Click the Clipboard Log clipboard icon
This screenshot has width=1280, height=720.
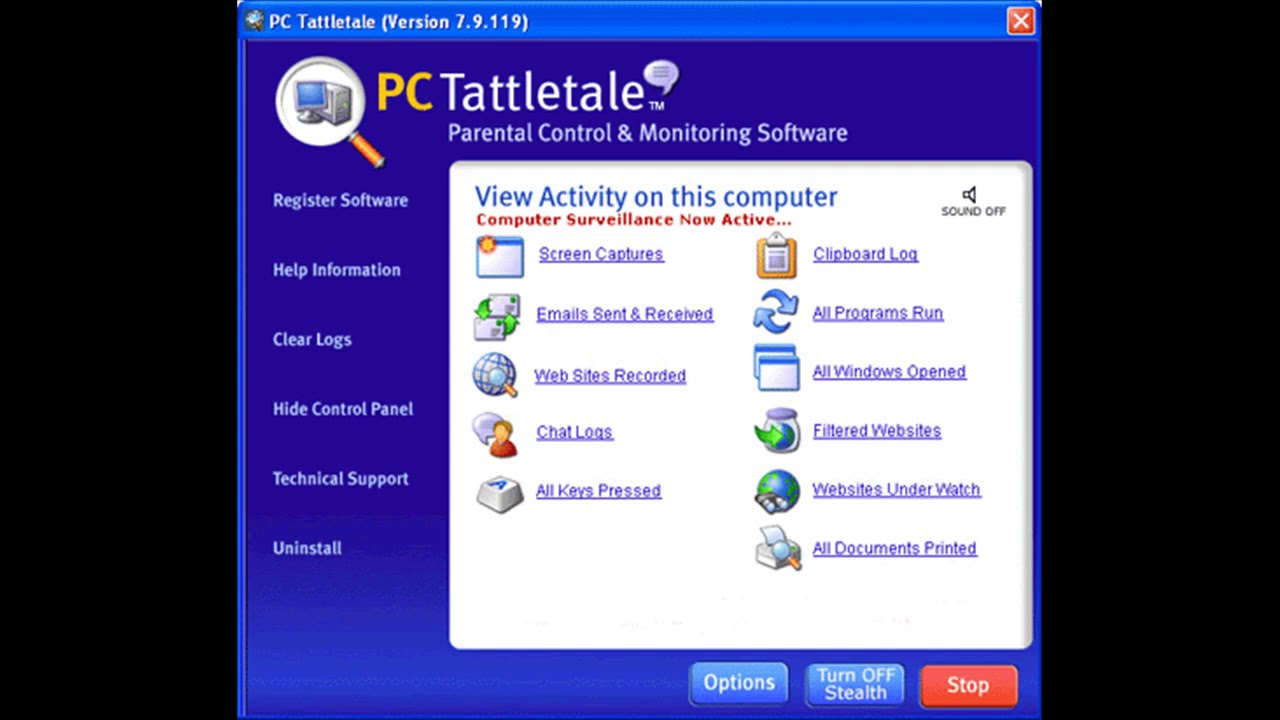click(x=776, y=255)
